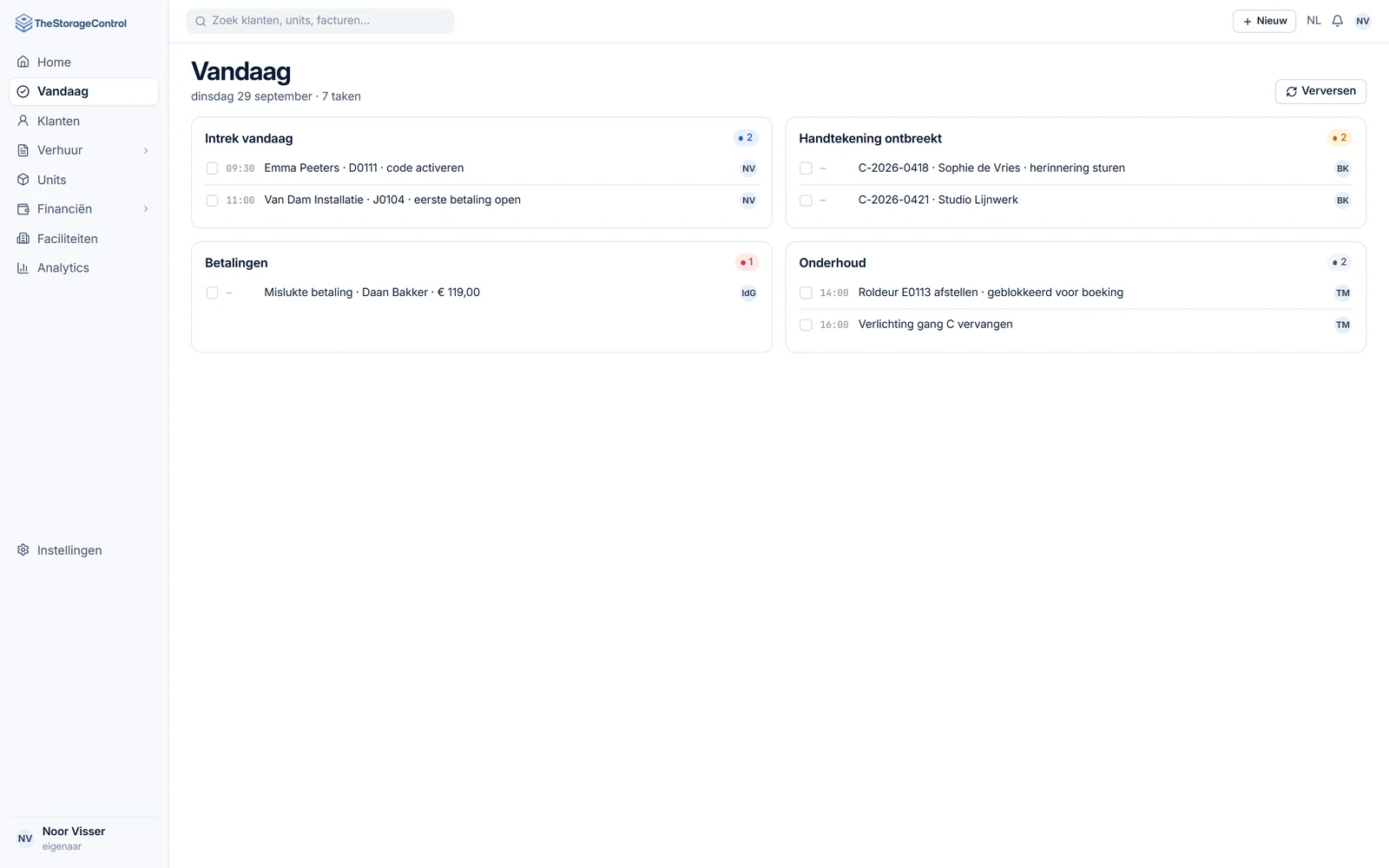Click the Instellingen gear icon
The image size is (1389, 868).
[23, 550]
